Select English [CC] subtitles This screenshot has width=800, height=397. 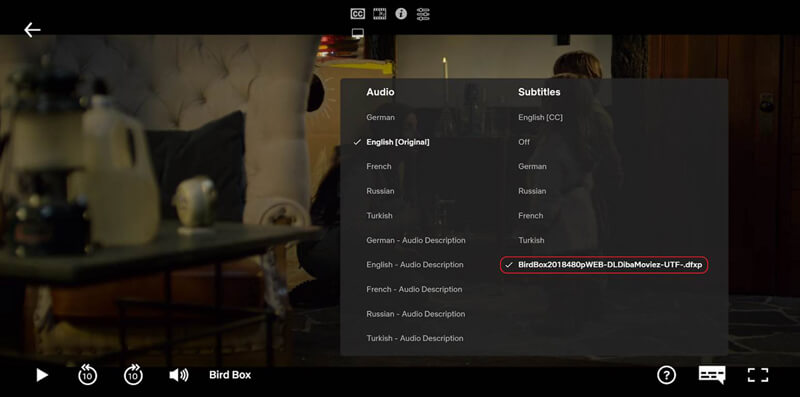click(x=540, y=117)
